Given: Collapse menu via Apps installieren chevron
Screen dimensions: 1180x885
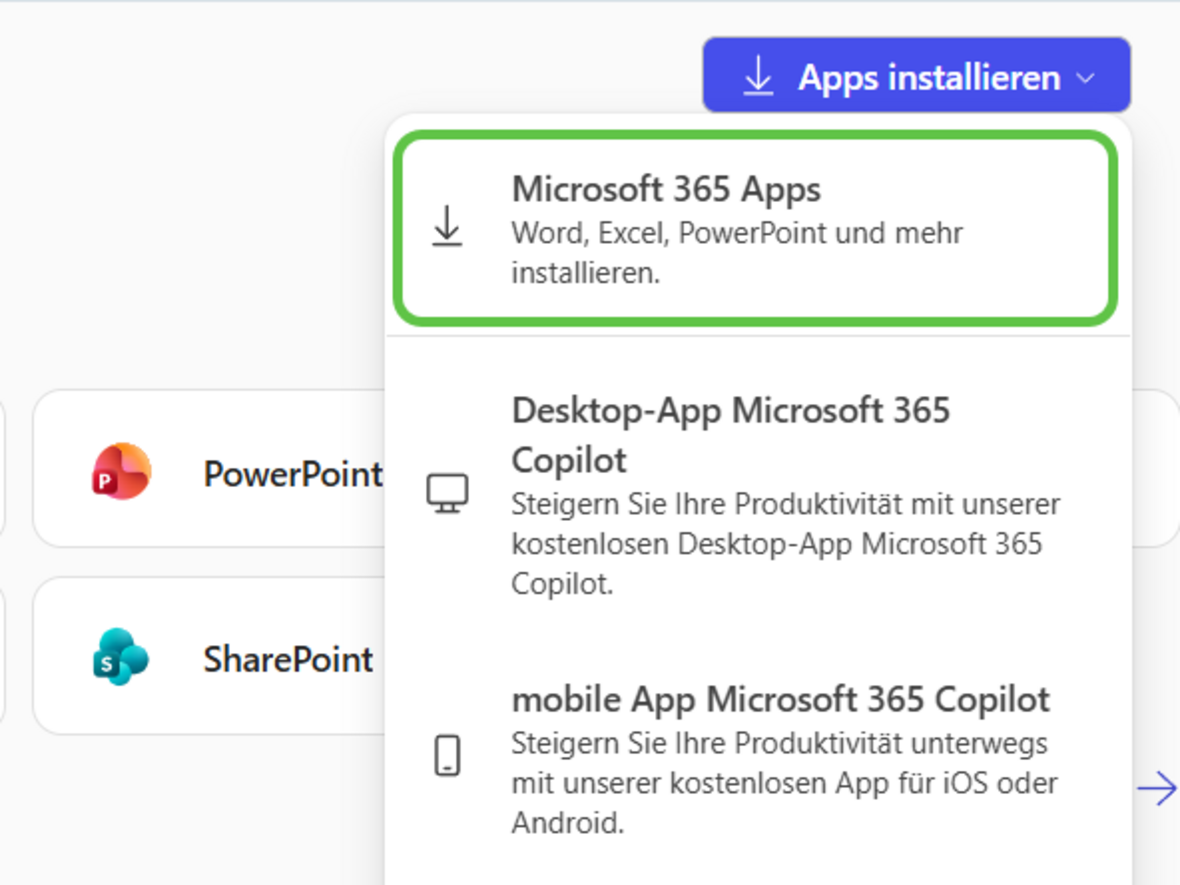Looking at the screenshot, I should tap(1086, 78).
